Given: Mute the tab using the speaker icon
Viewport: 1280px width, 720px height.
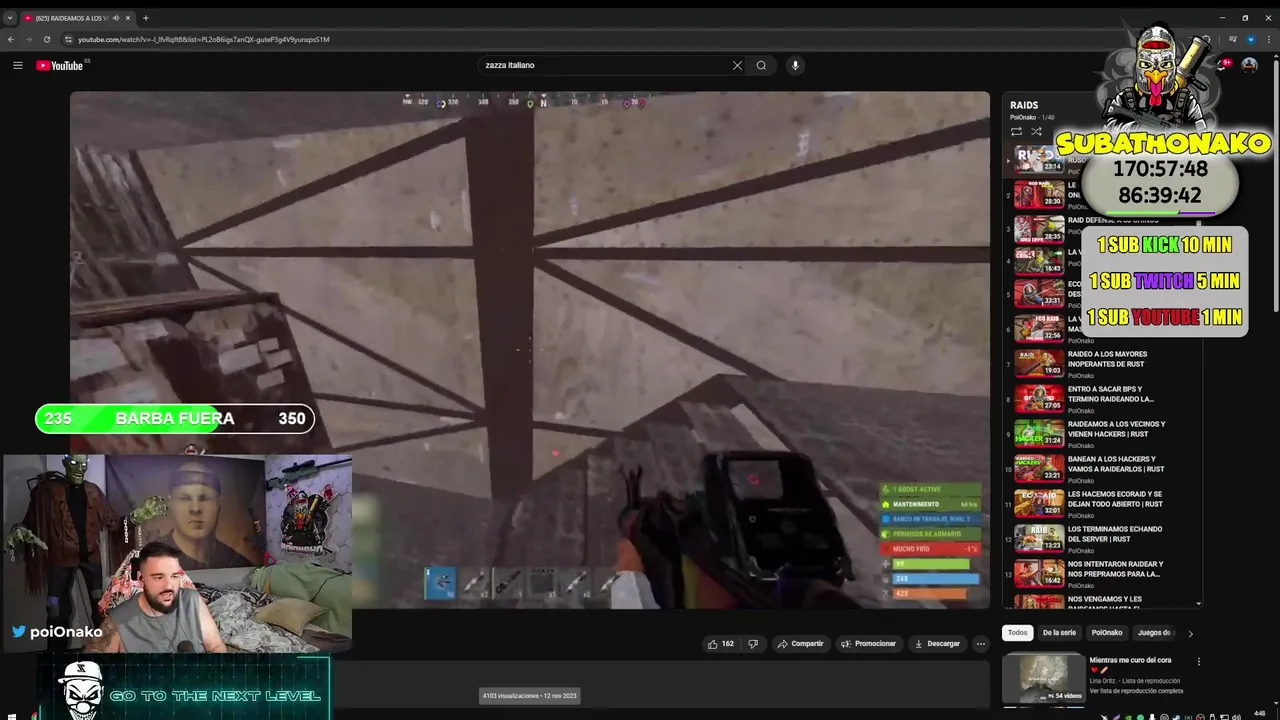Looking at the screenshot, I should click(x=116, y=18).
